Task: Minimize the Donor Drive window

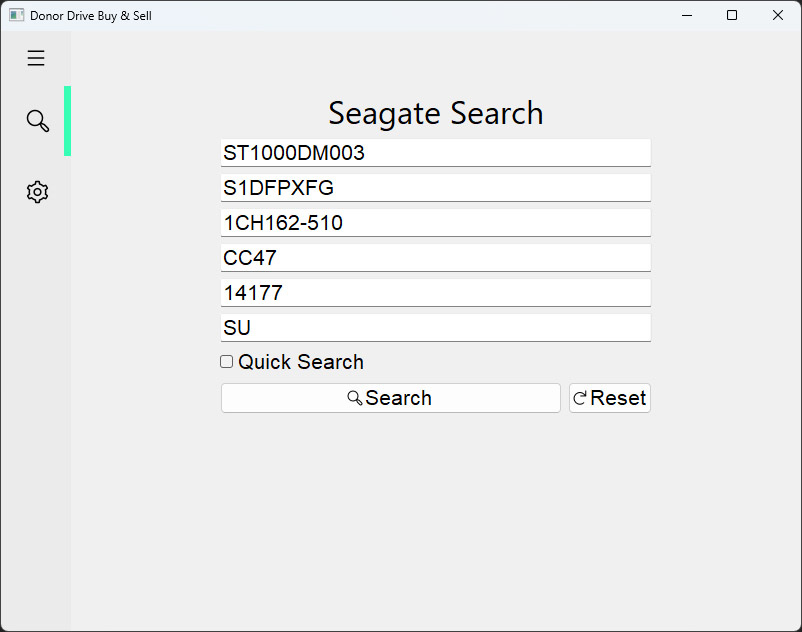Action: (x=687, y=15)
